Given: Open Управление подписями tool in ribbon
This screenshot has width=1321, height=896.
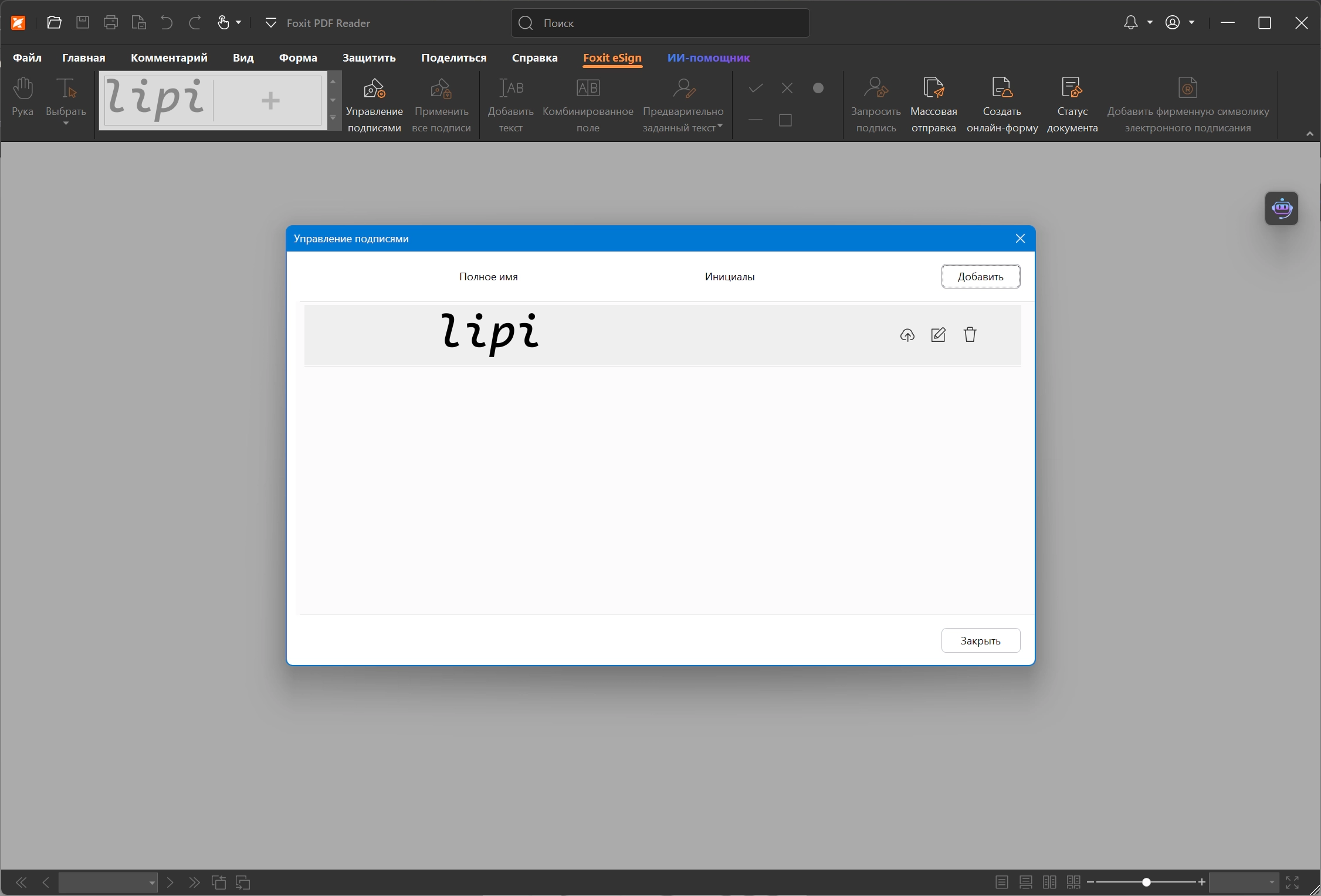Looking at the screenshot, I should pos(374,106).
